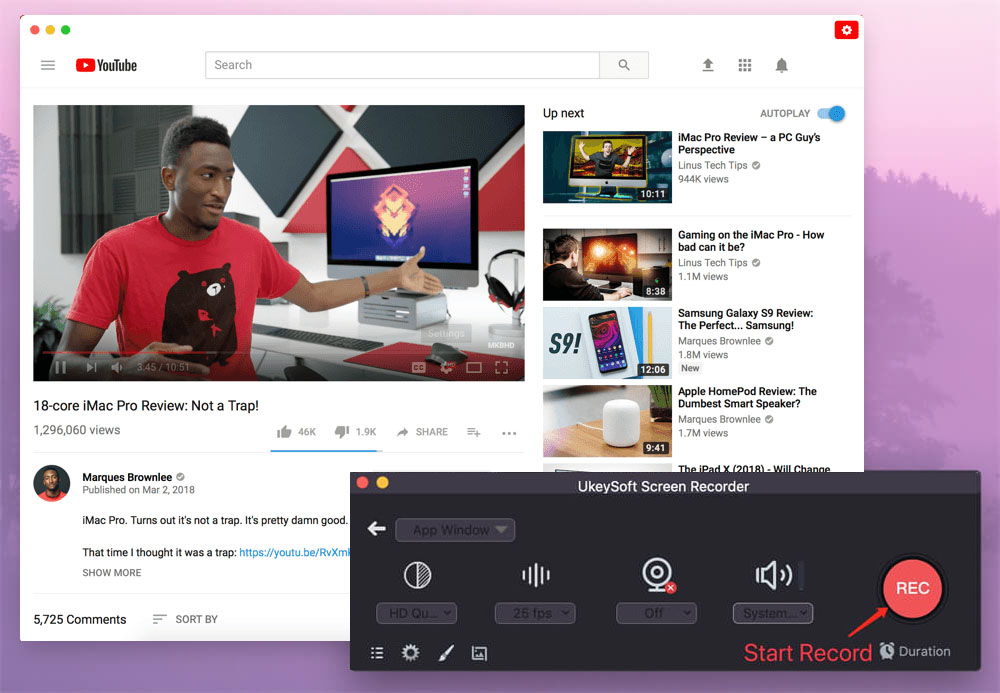This screenshot has width=1000, height=693.
Task: Click the Marques Brownlee channel name under the video
Action: [x=127, y=477]
